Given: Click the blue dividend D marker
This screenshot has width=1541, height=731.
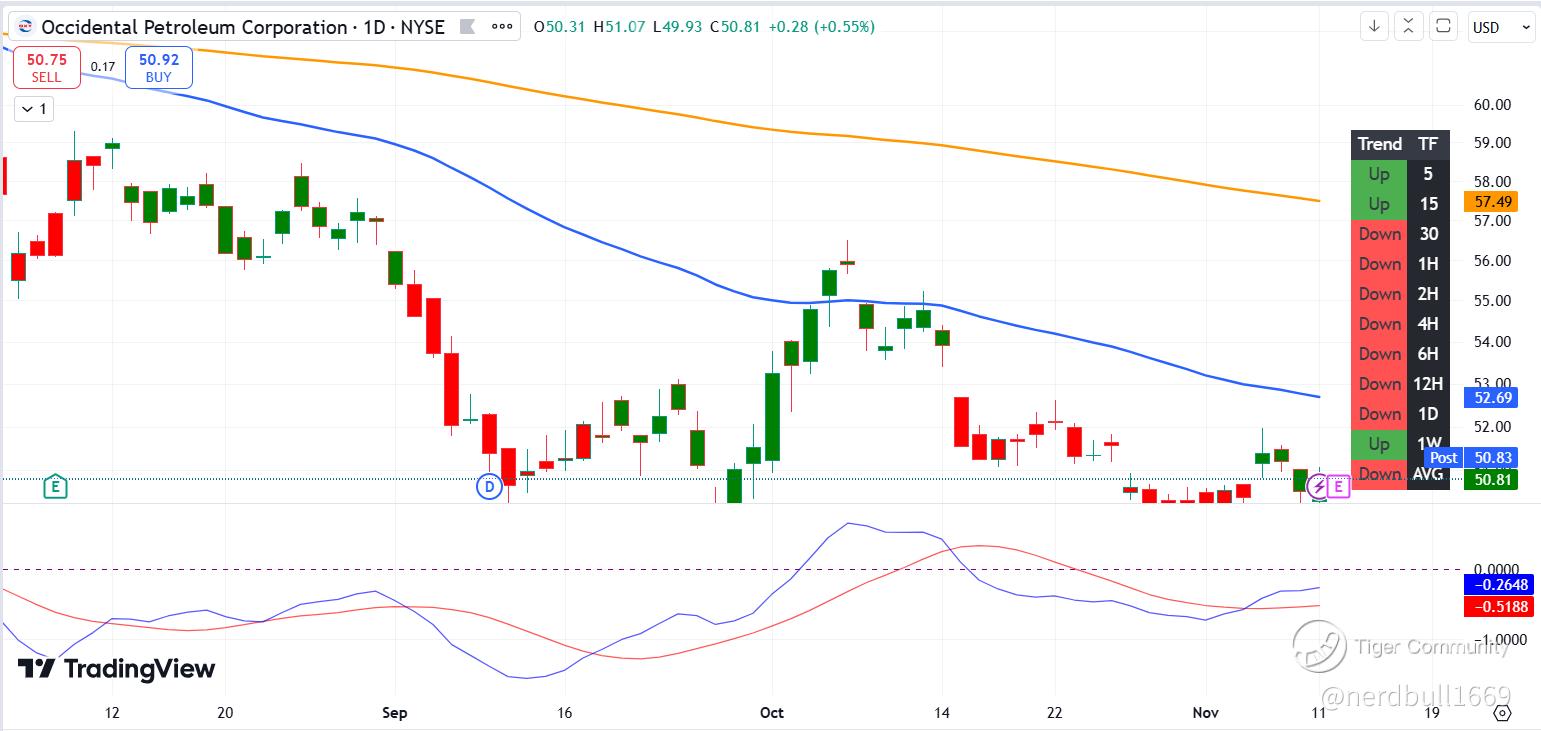Looking at the screenshot, I should 489,487.
